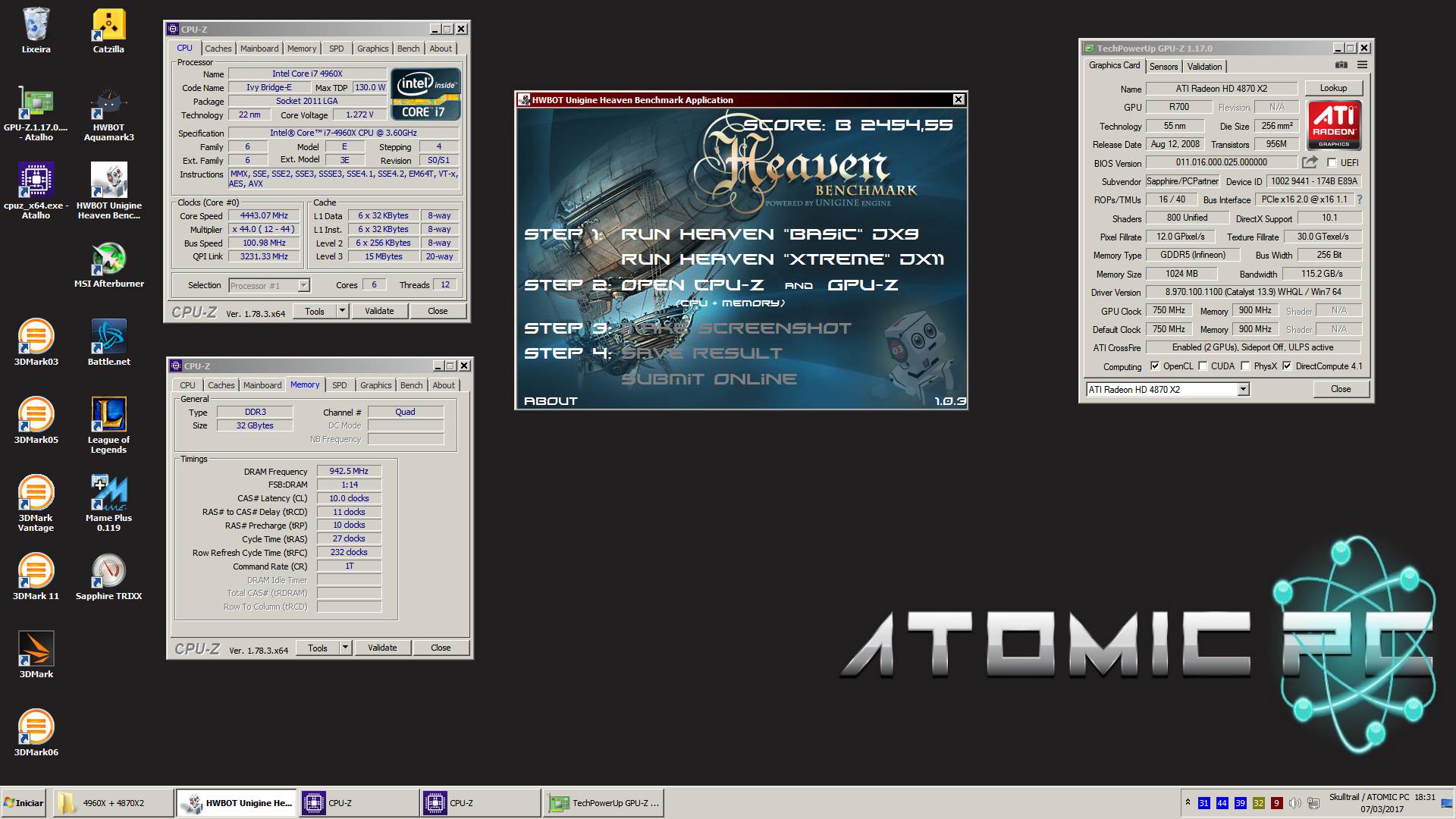
Task: Click ABOUT in the Heaven benchmark window
Action: click(x=551, y=401)
